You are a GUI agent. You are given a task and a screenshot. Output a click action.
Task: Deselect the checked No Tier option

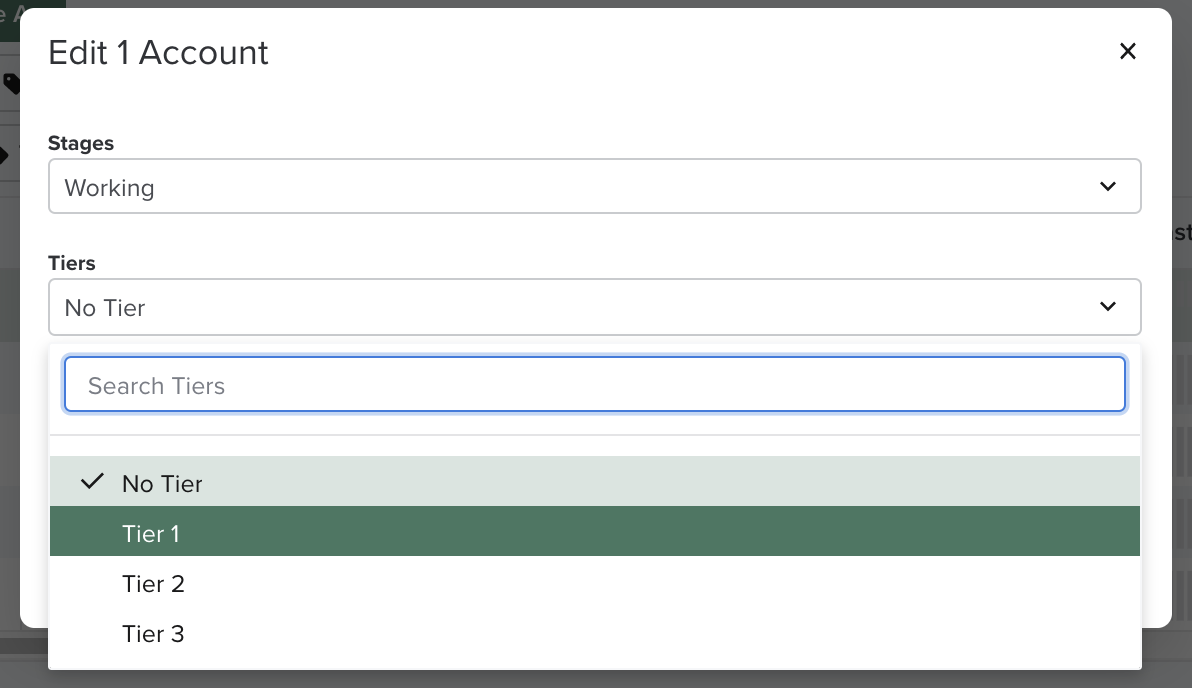[161, 483]
